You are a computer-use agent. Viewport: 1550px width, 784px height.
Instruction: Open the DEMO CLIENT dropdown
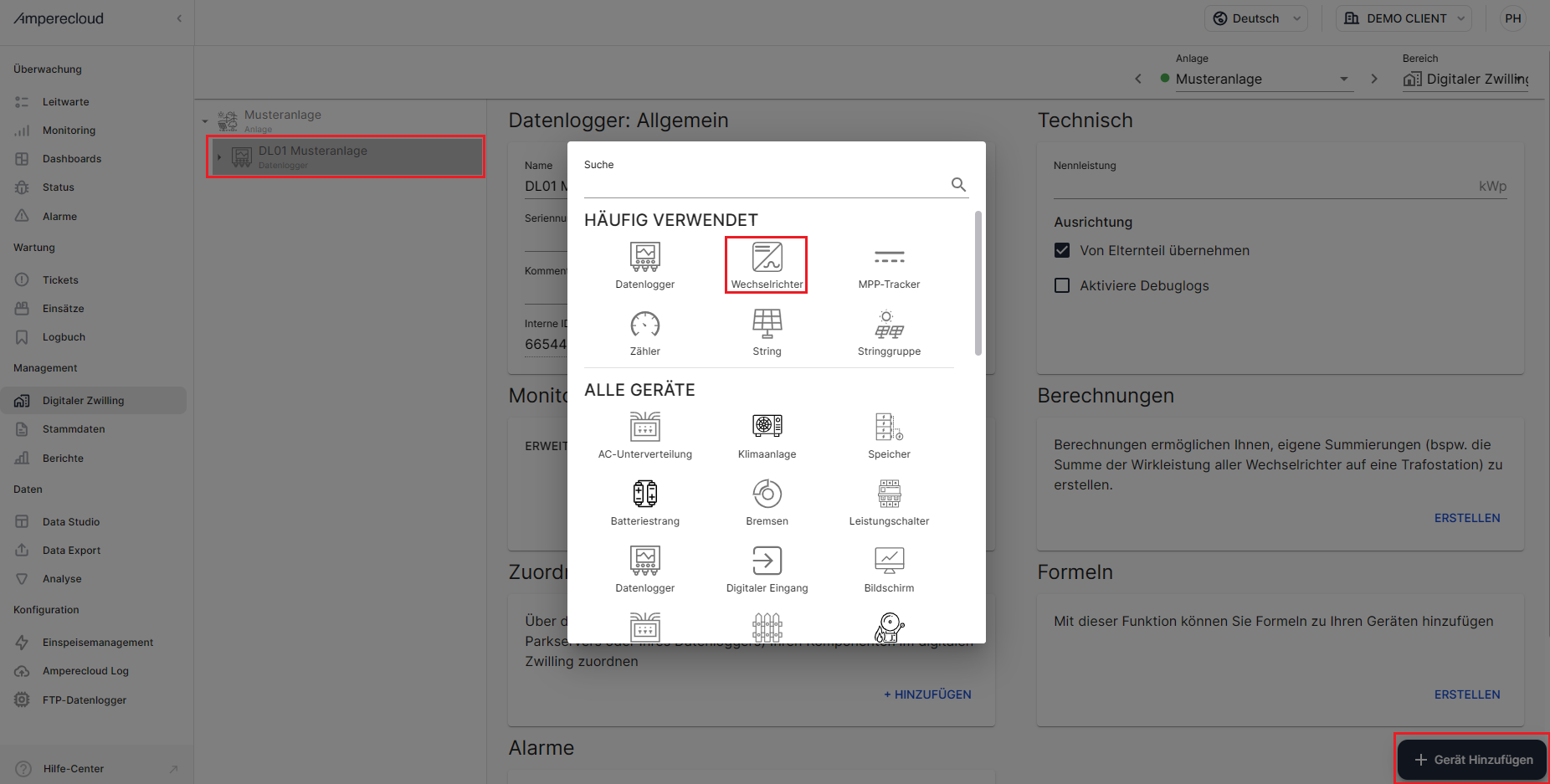click(x=1405, y=18)
